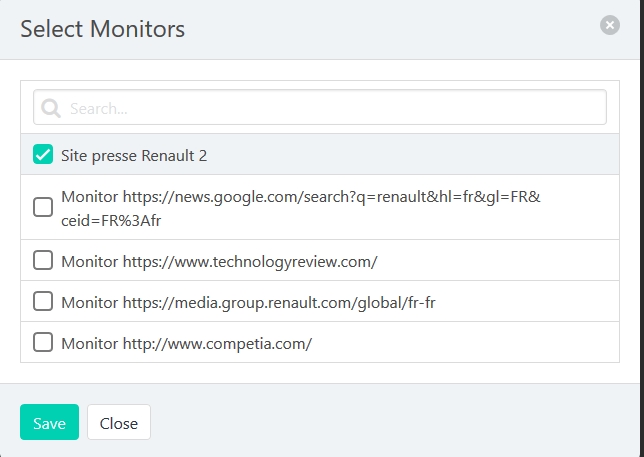Click the Select Monitors dialog title
Image resolution: width=644 pixels, height=457 pixels.
(x=102, y=29)
